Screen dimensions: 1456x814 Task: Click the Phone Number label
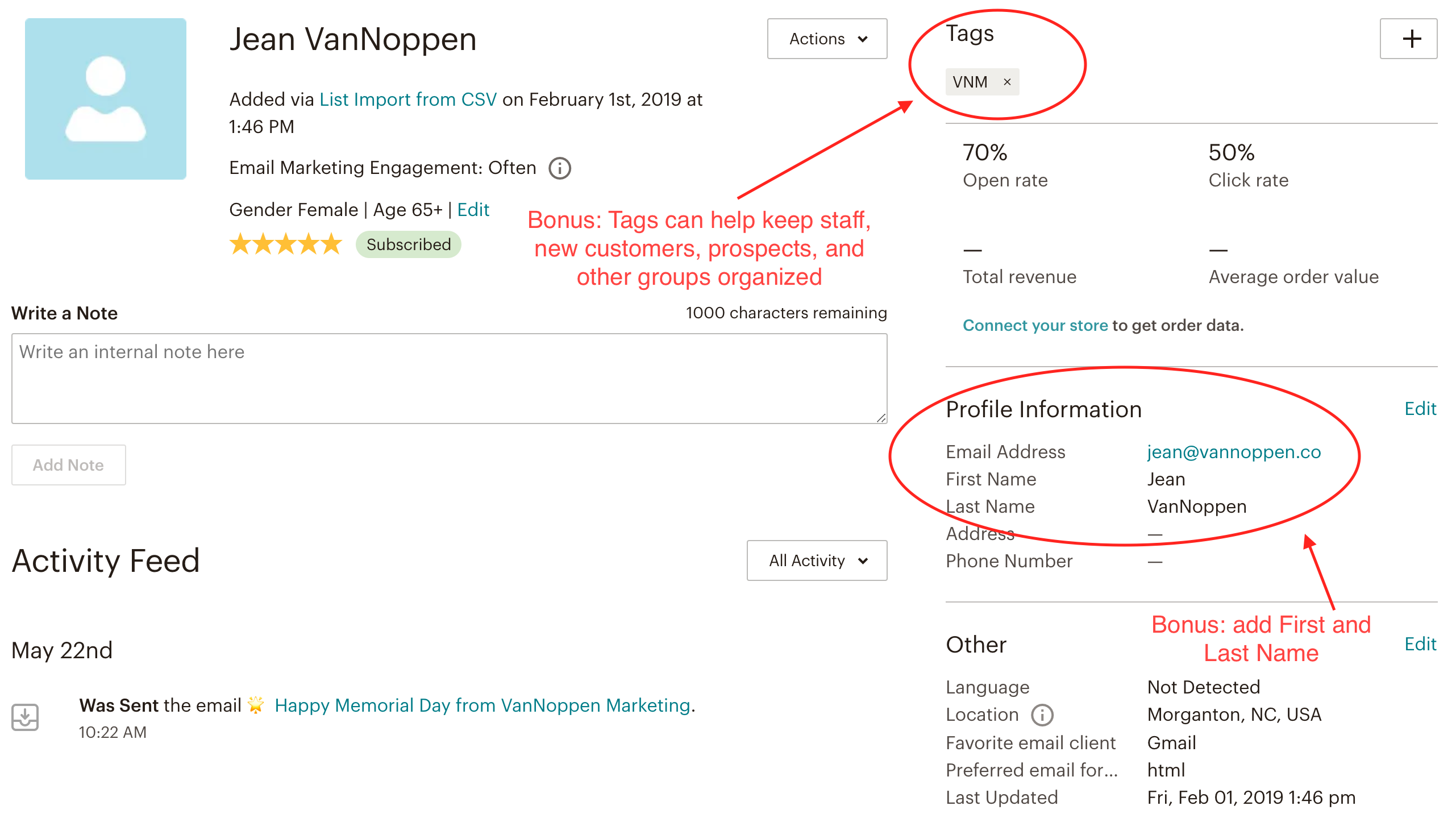coord(1009,561)
